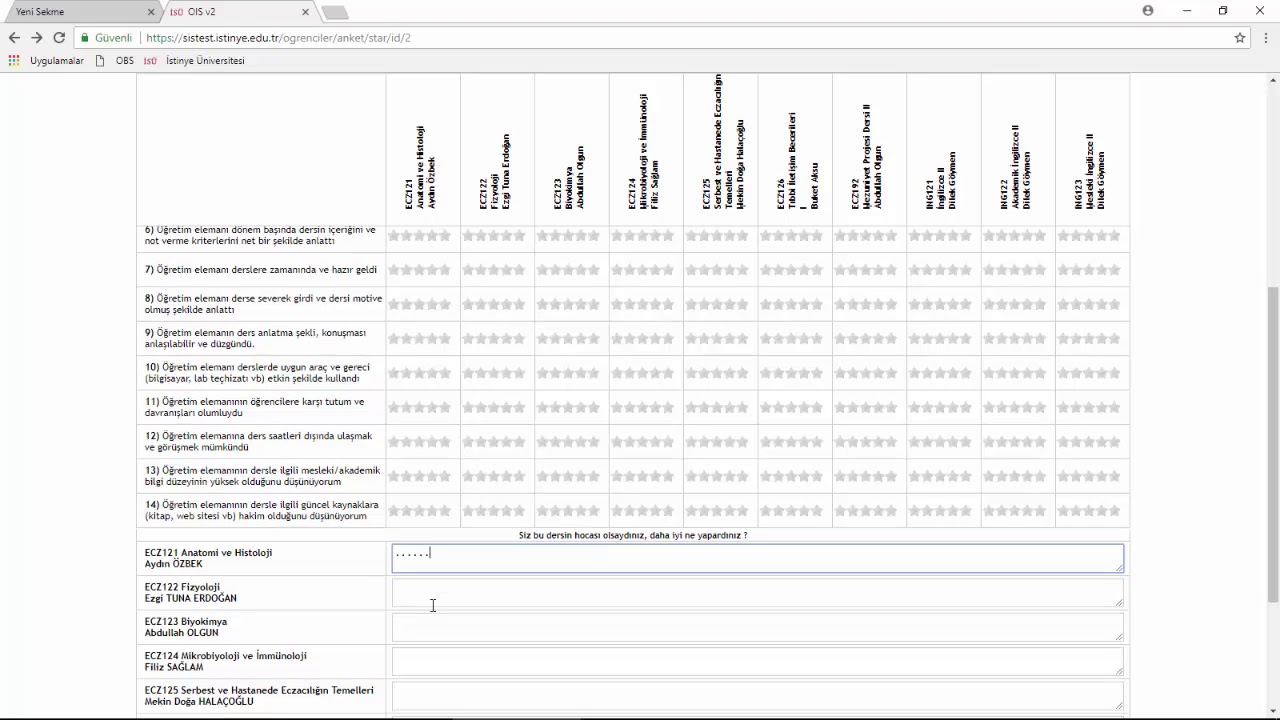
Task: Reload the current page
Action: click(x=59, y=38)
